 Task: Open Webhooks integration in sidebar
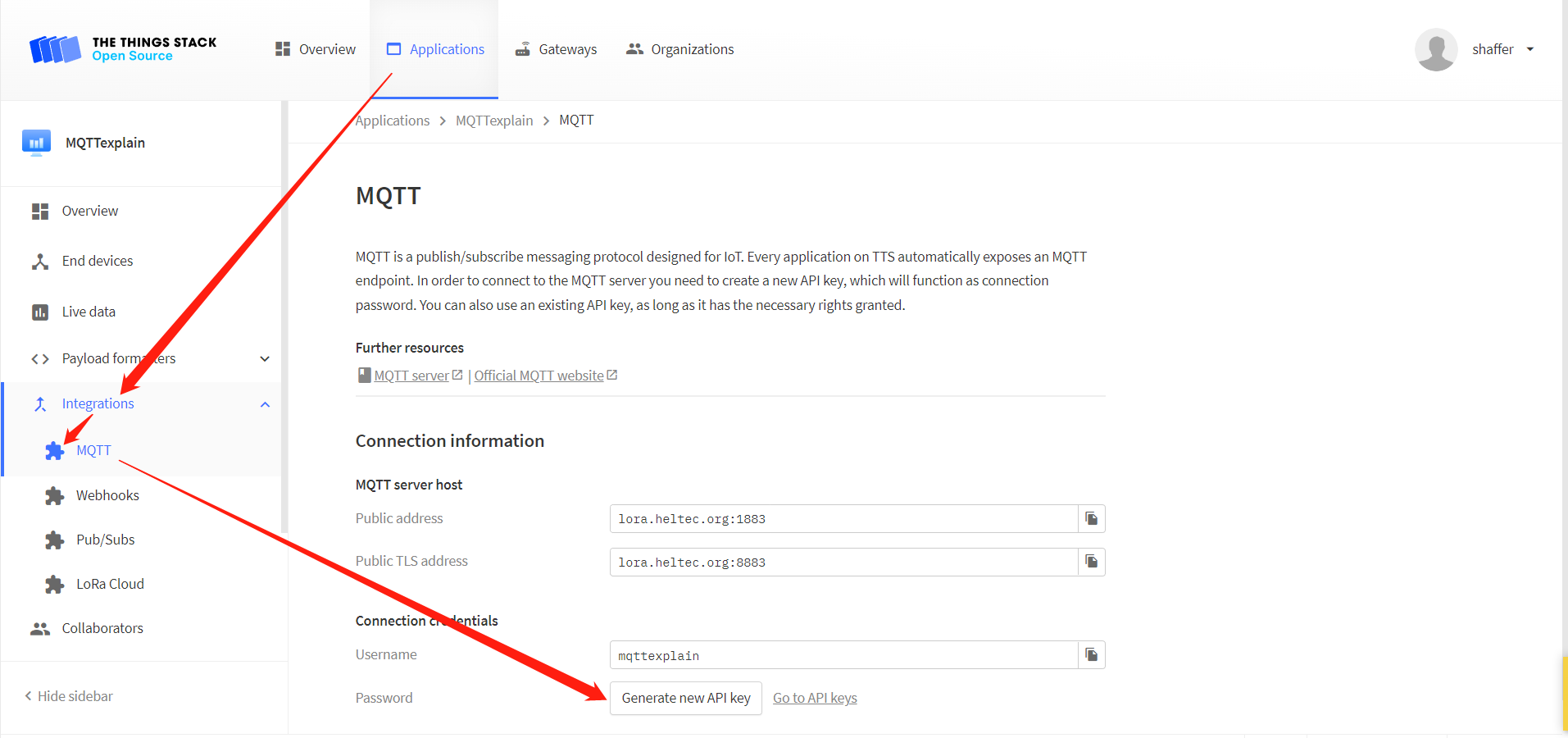point(107,495)
